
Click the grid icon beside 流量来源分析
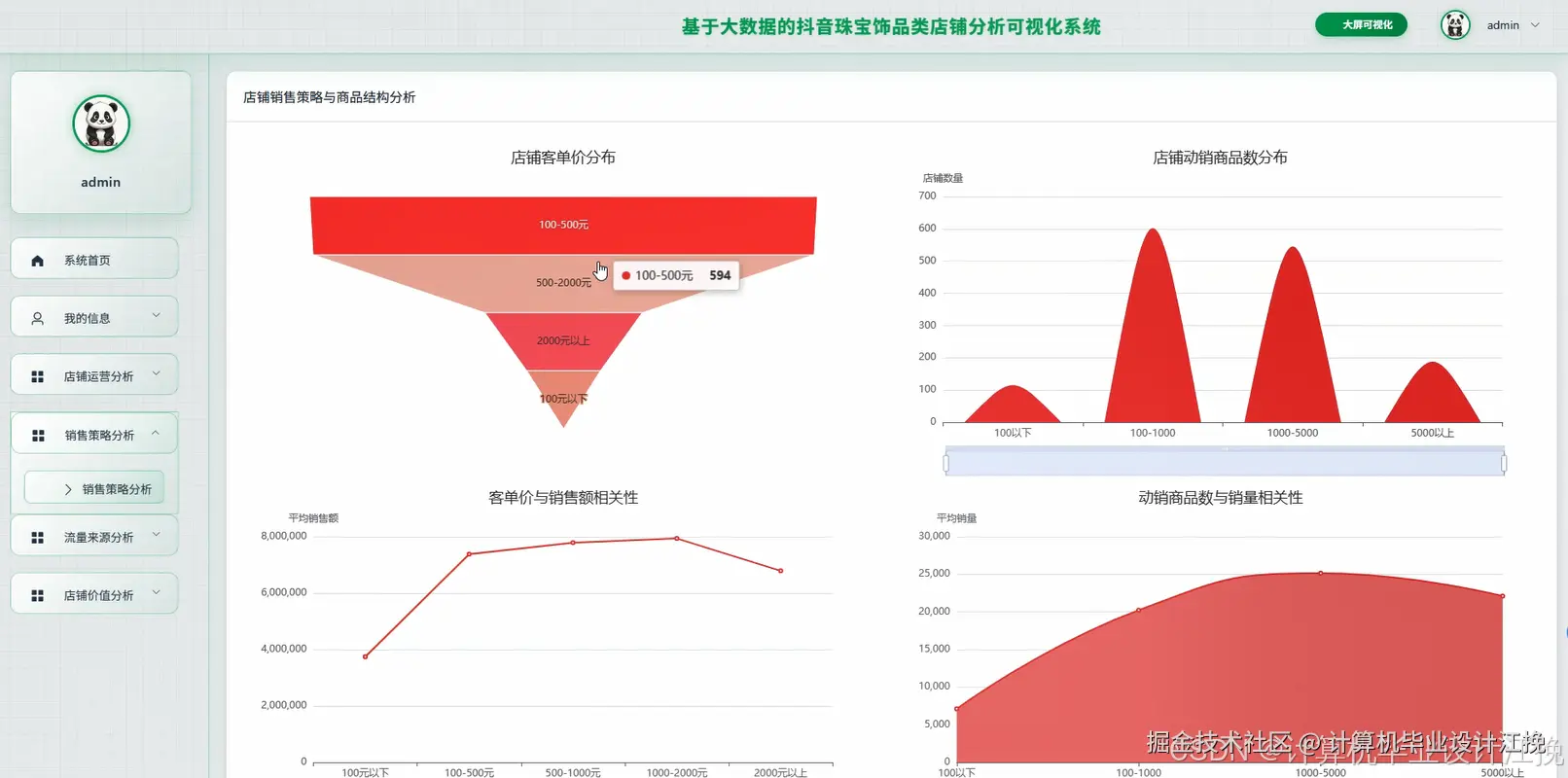(x=37, y=537)
